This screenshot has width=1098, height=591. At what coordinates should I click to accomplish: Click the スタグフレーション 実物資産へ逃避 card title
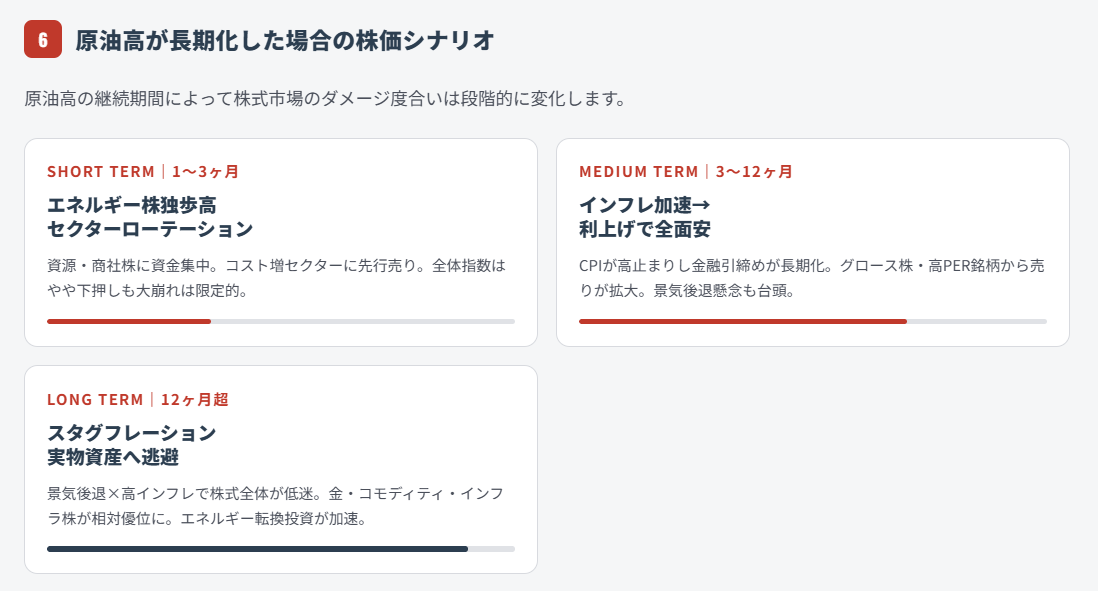(x=132, y=445)
